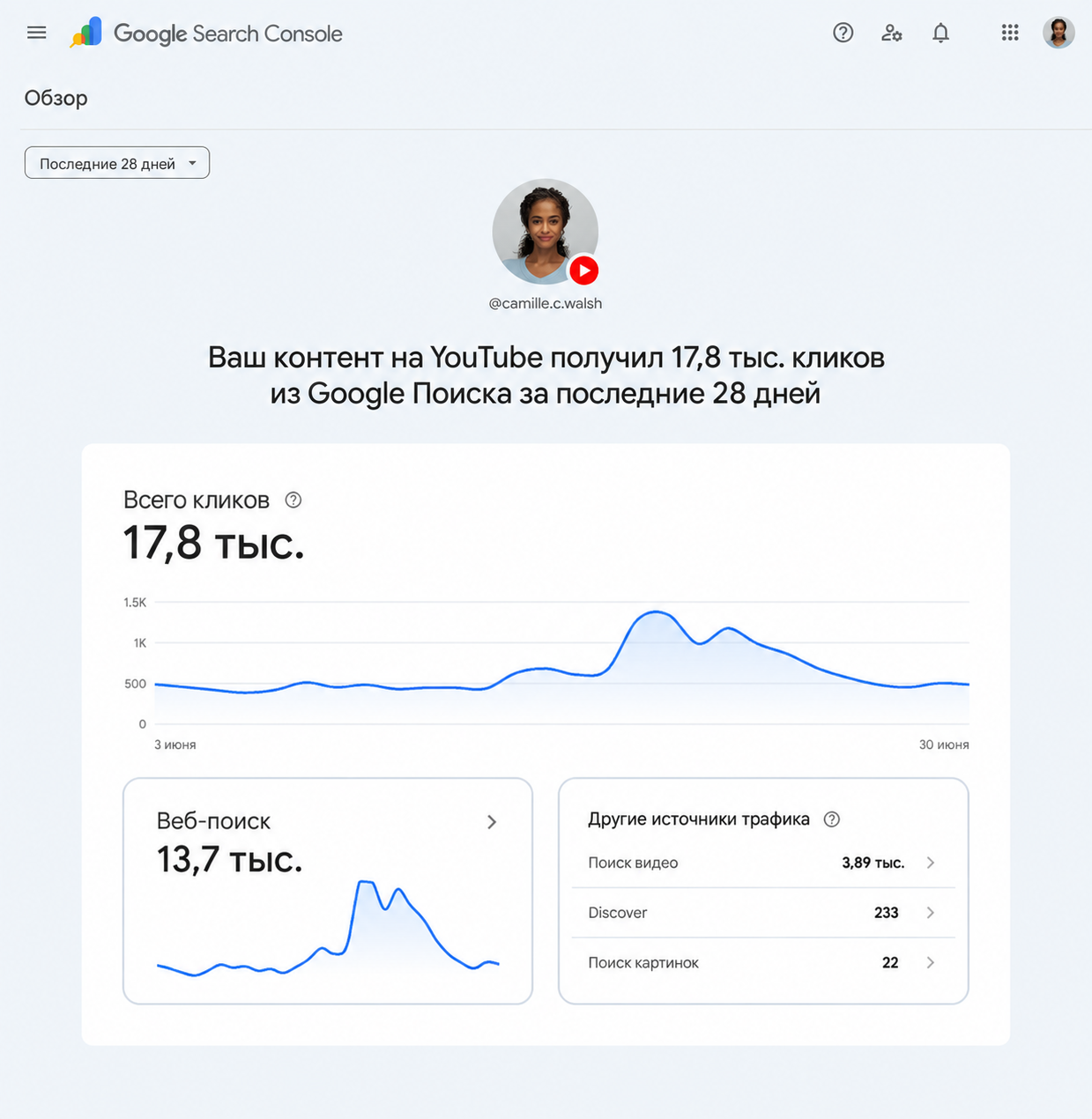The width and height of the screenshot is (1092, 1119).
Task: Click the red YouTube play badge
Action: (x=583, y=270)
